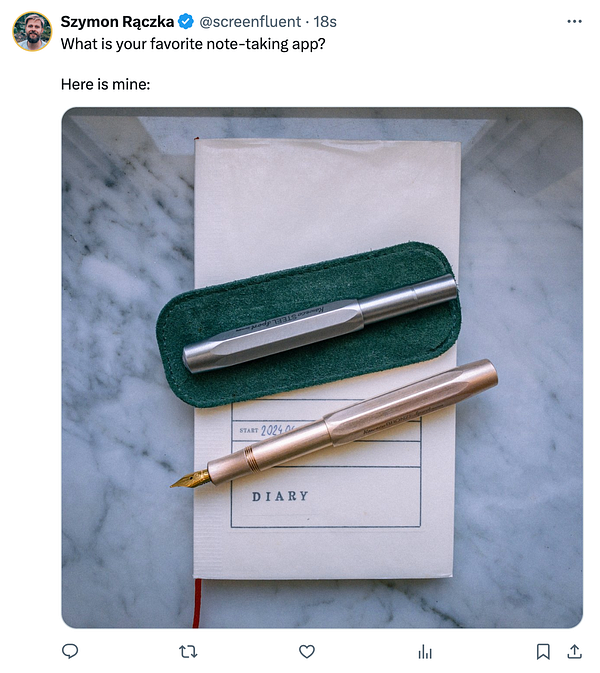Bookmark this tweet
Image resolution: width=600 pixels, height=673 pixels.
pyautogui.click(x=543, y=652)
